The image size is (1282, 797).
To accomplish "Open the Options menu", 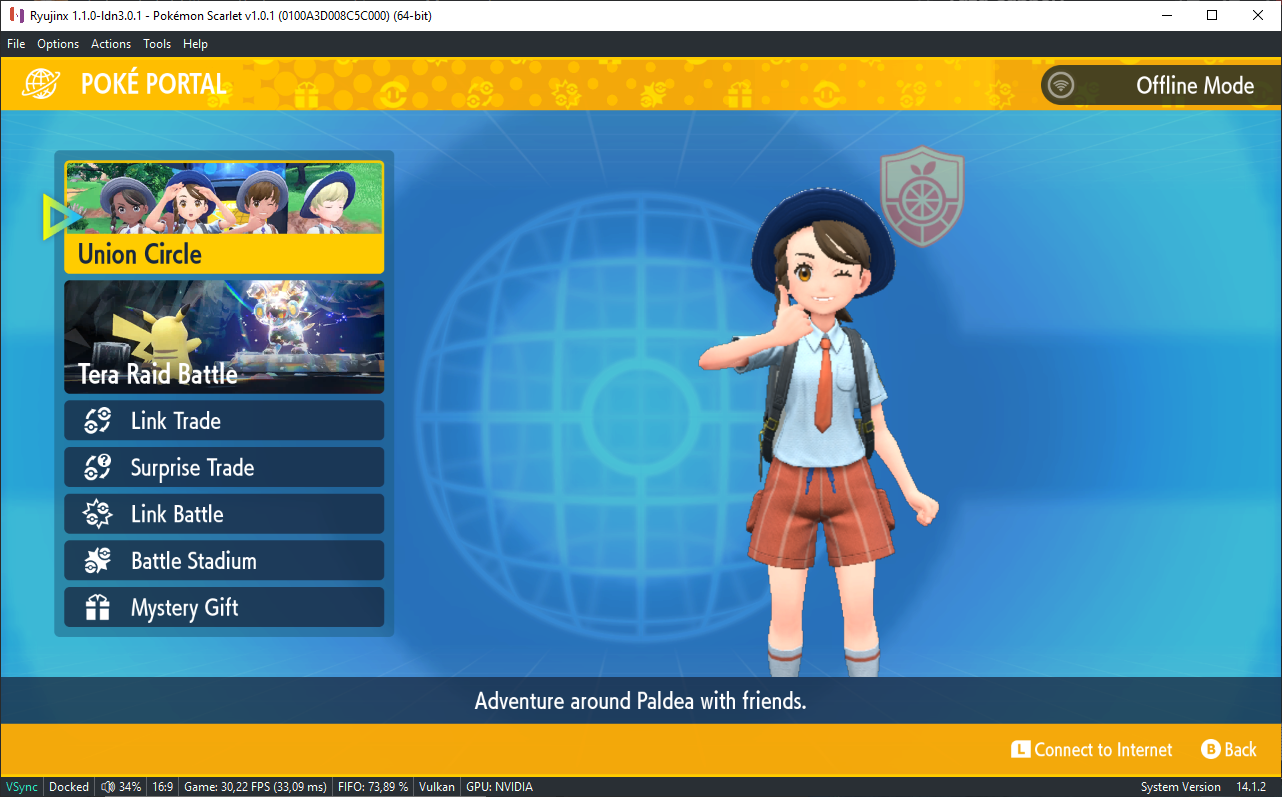I will click(x=58, y=44).
